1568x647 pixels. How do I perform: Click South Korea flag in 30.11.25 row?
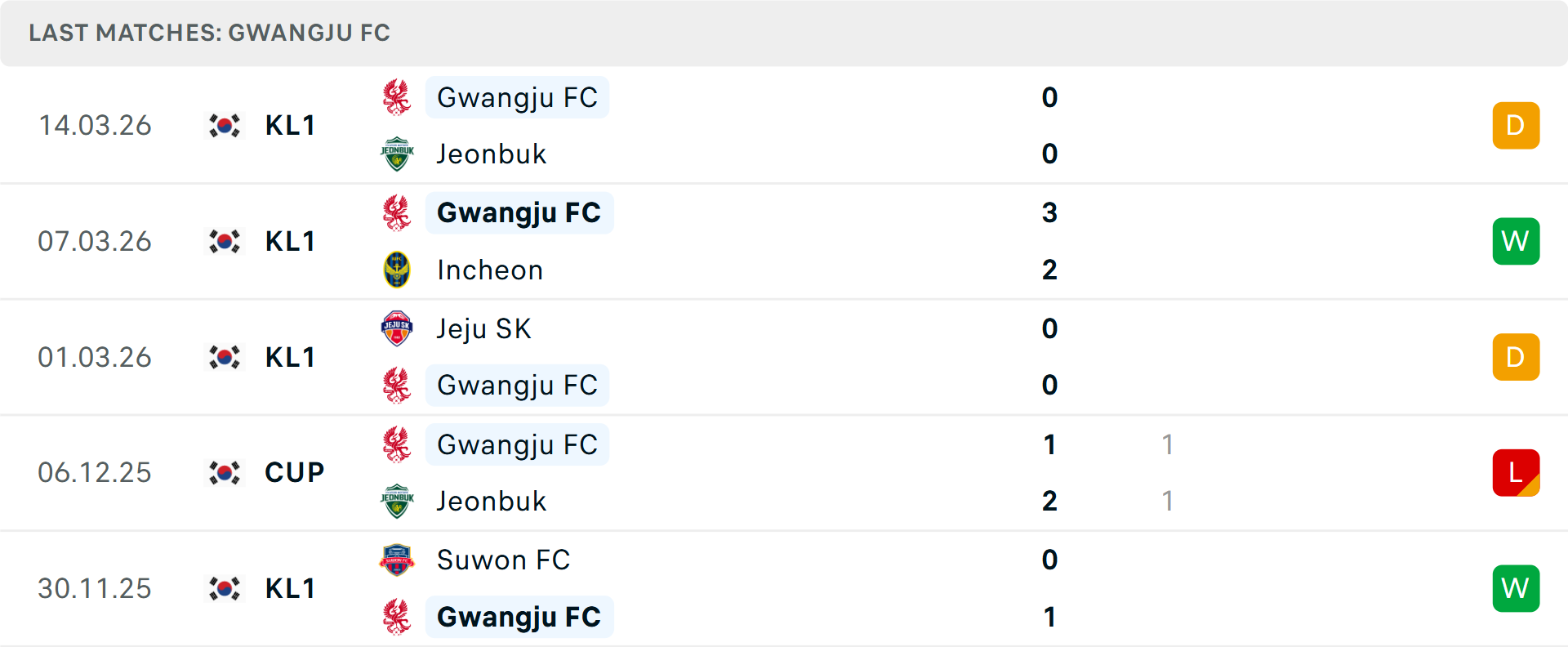(225, 588)
